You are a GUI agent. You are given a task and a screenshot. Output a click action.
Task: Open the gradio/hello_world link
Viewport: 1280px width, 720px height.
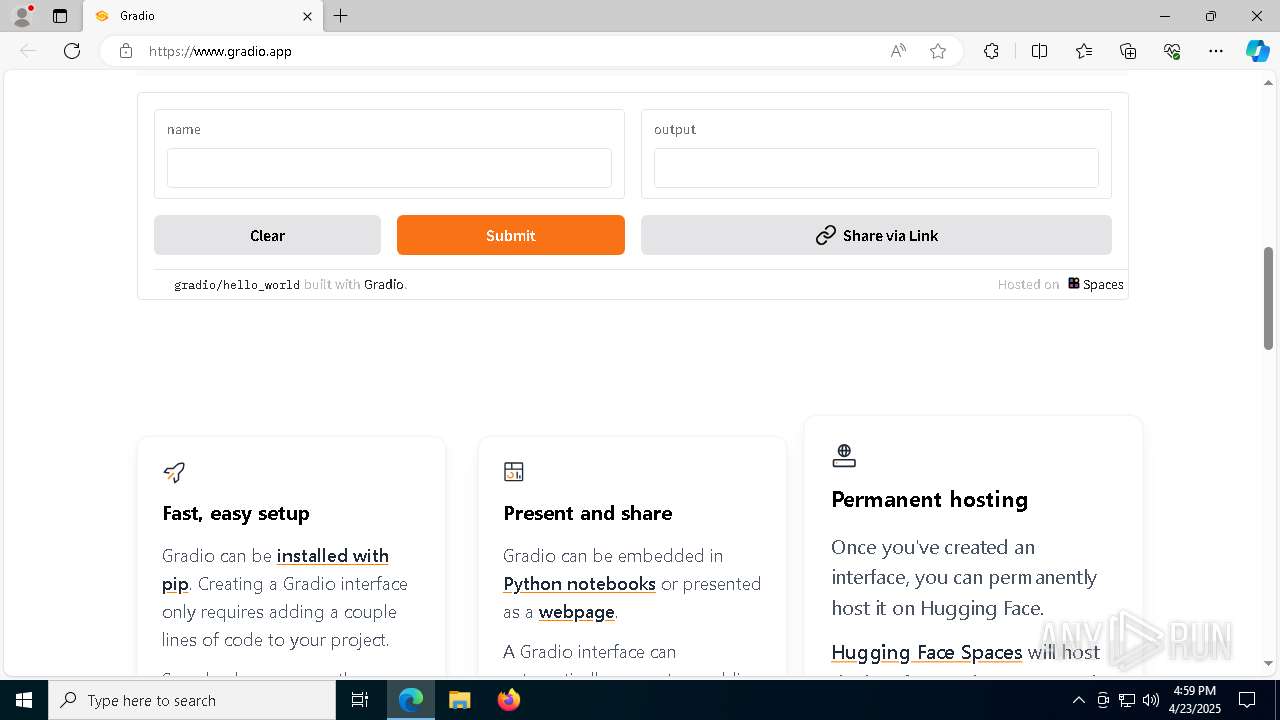click(x=237, y=285)
